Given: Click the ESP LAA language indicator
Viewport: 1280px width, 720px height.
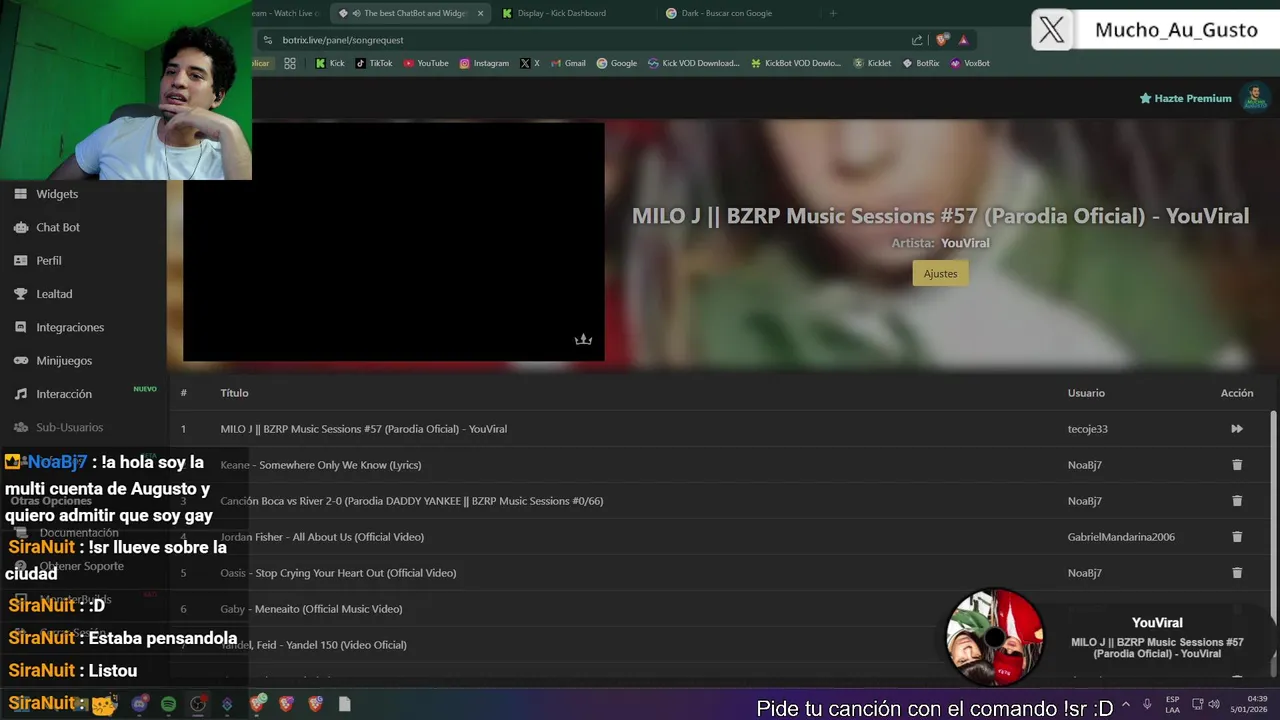Looking at the screenshot, I should 1172,704.
